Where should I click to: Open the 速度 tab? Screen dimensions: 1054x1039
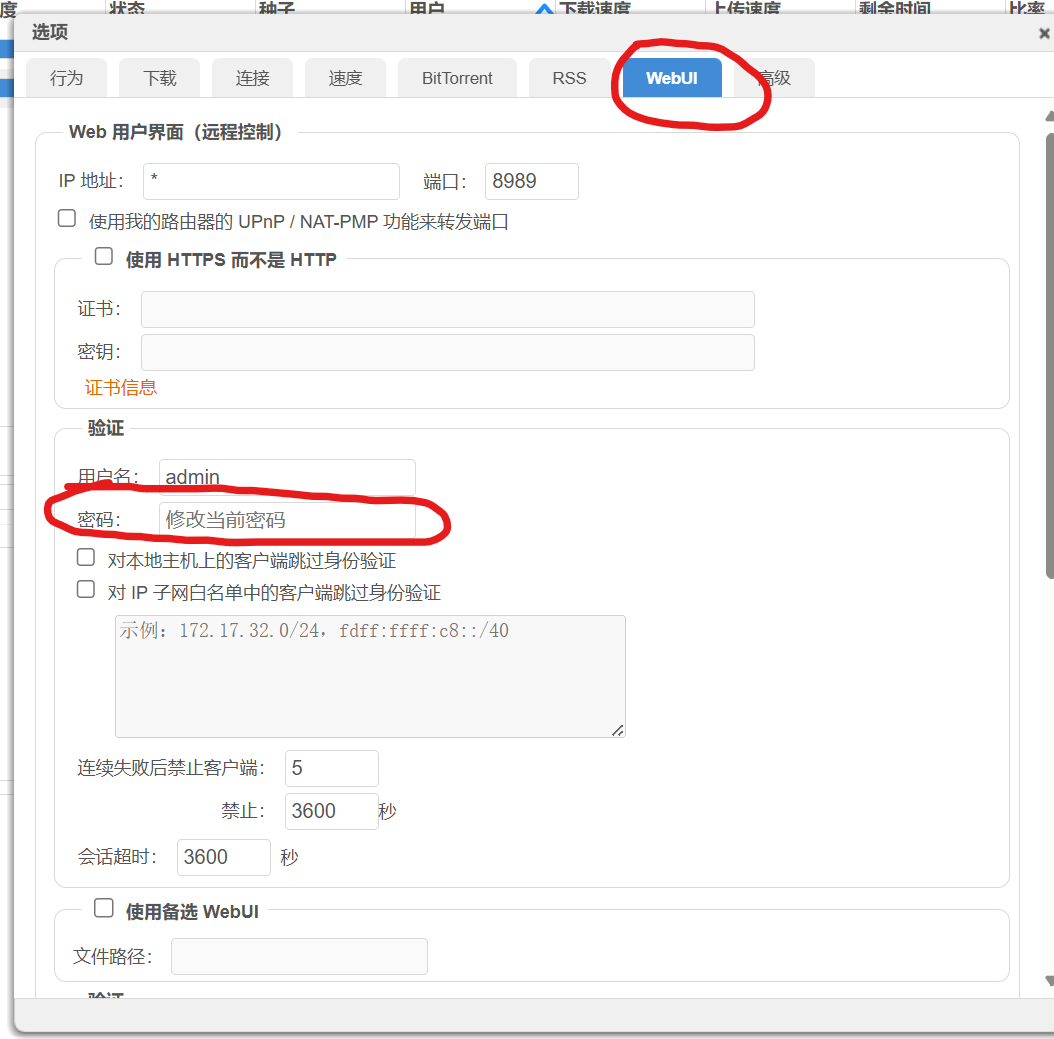click(x=345, y=78)
